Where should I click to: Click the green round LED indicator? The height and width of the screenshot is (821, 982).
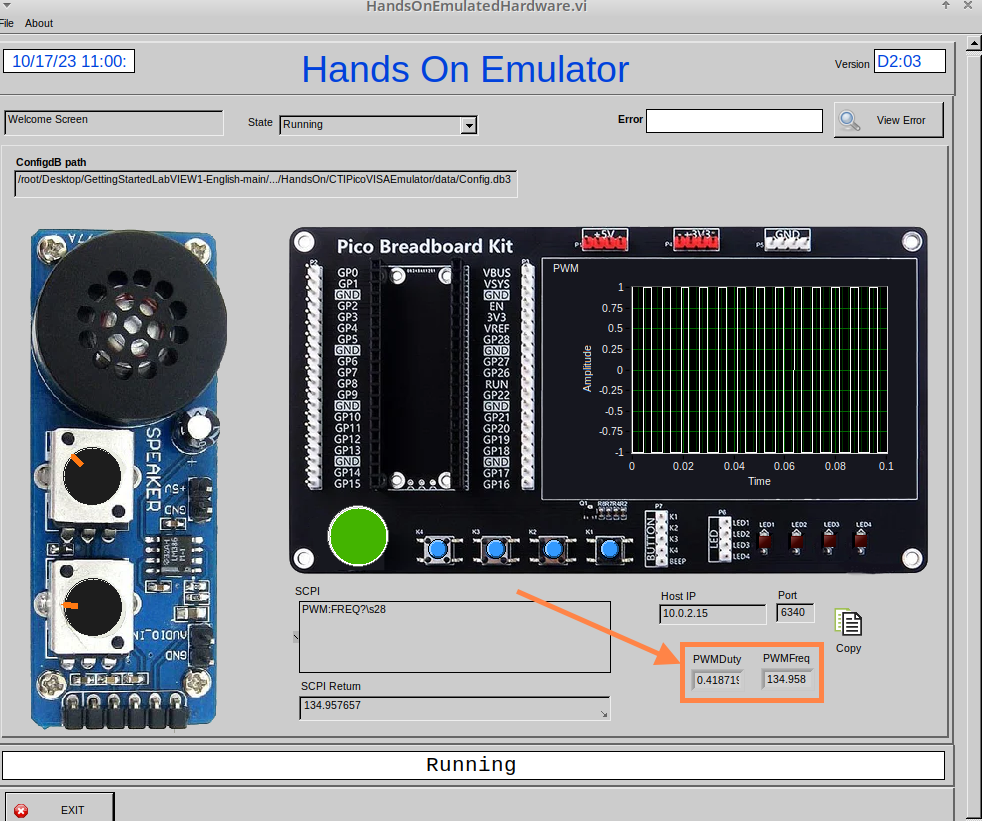[358, 536]
